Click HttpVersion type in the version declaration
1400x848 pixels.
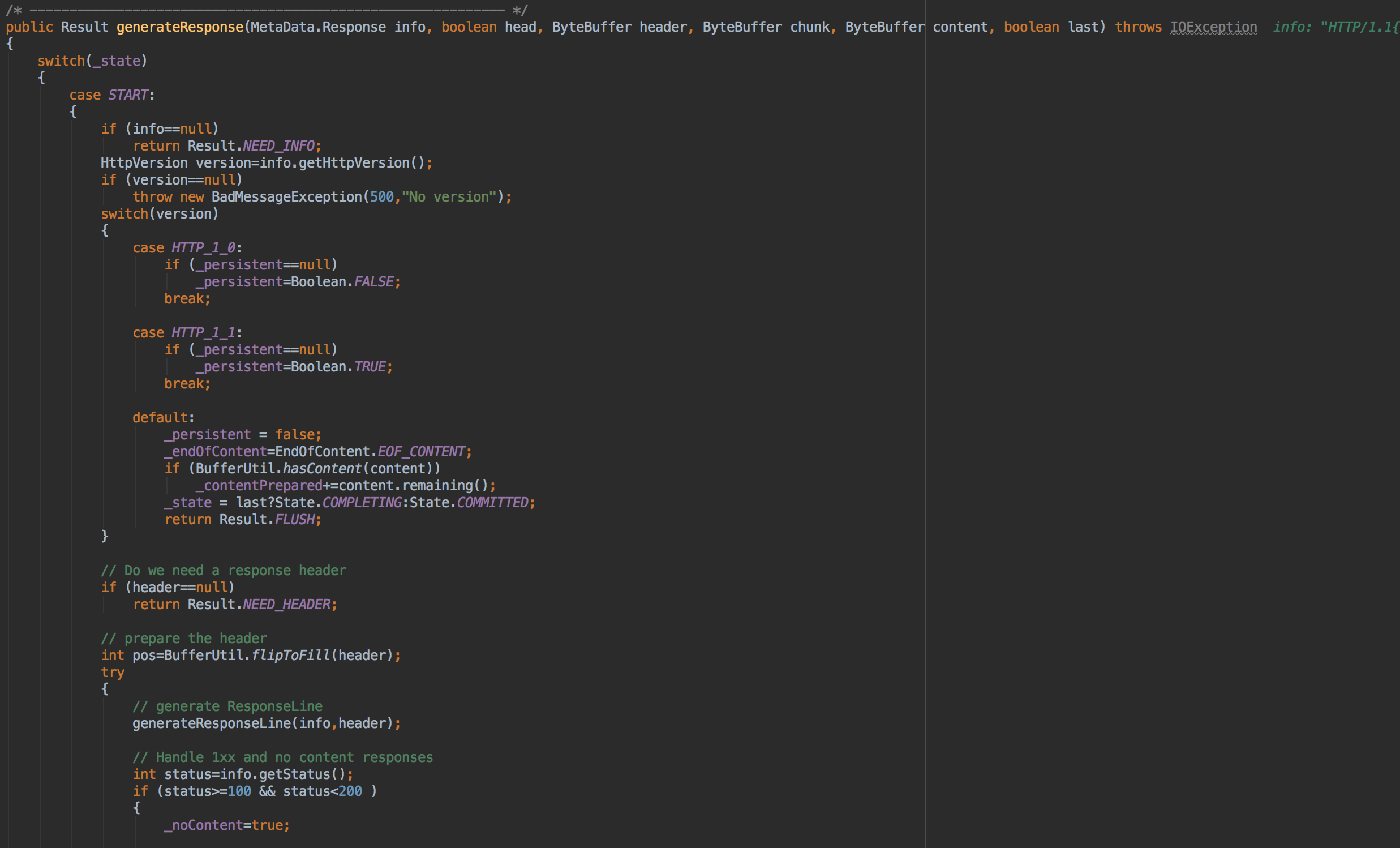point(144,163)
